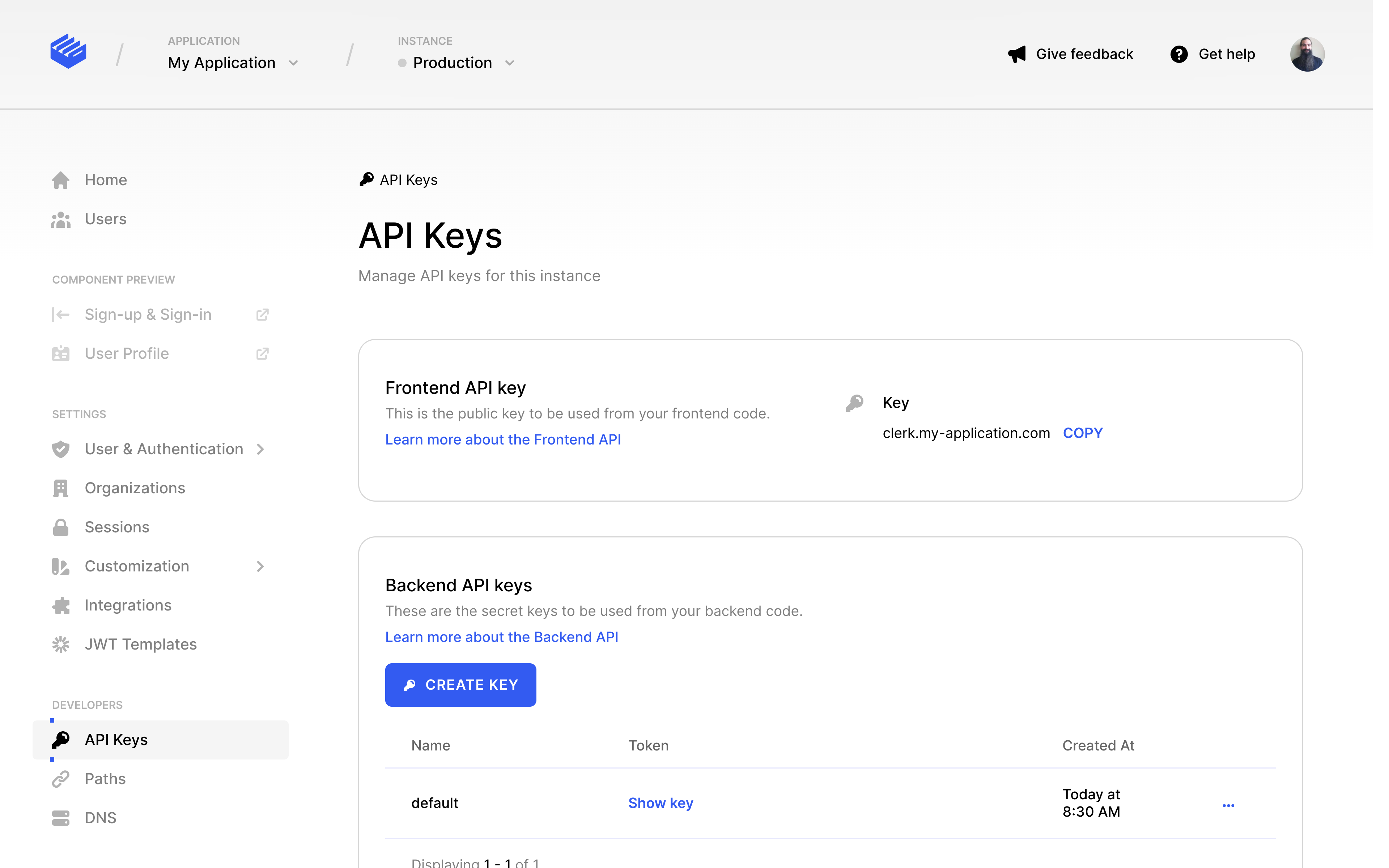Copy the frontend API key
The width and height of the screenshot is (1389, 868).
[1083, 433]
